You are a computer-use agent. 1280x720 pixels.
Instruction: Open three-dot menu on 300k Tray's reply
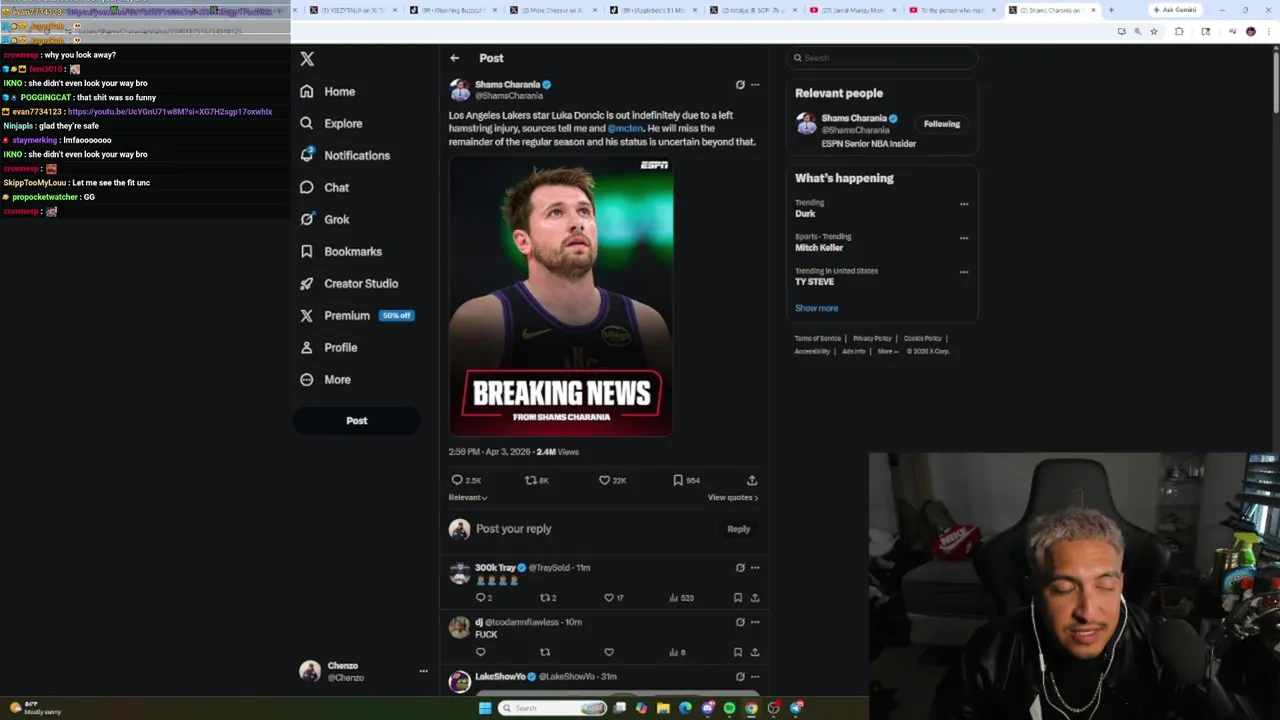[x=755, y=567]
